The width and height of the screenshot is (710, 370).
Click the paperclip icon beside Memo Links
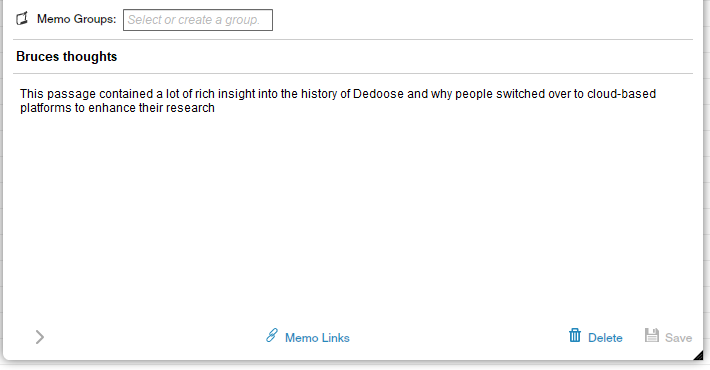272,336
